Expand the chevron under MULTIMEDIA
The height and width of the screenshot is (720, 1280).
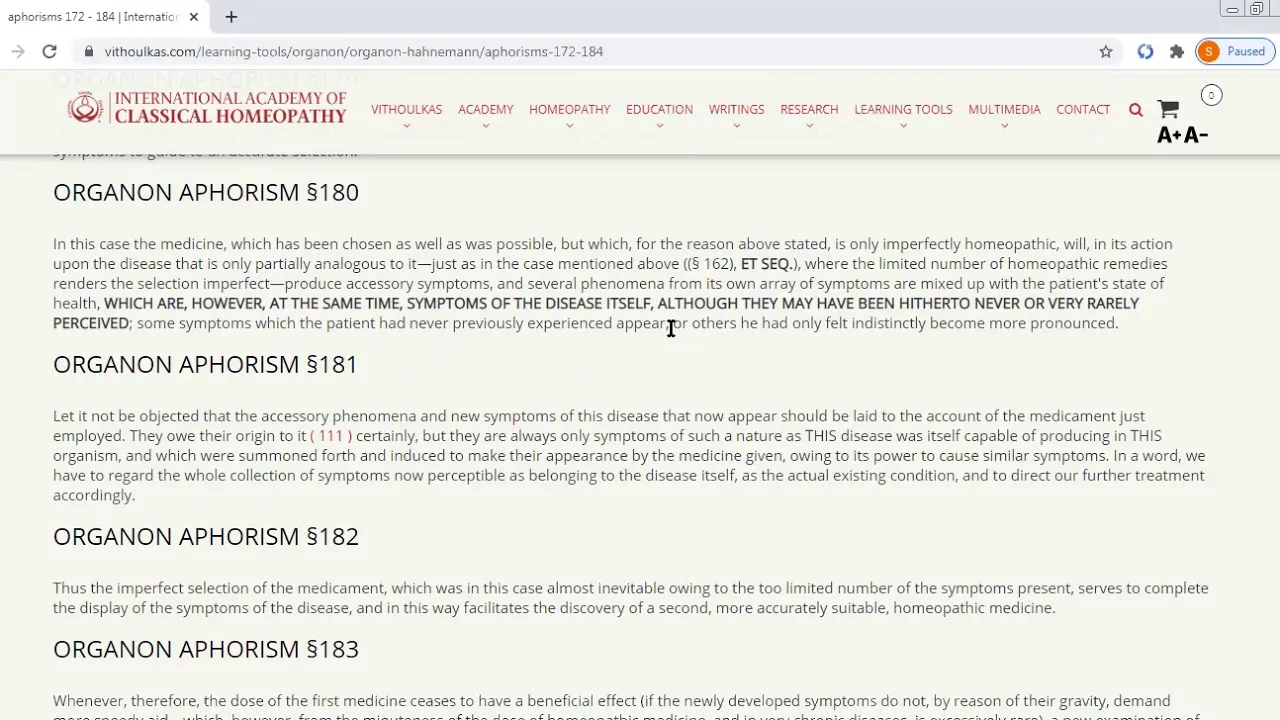1004,126
